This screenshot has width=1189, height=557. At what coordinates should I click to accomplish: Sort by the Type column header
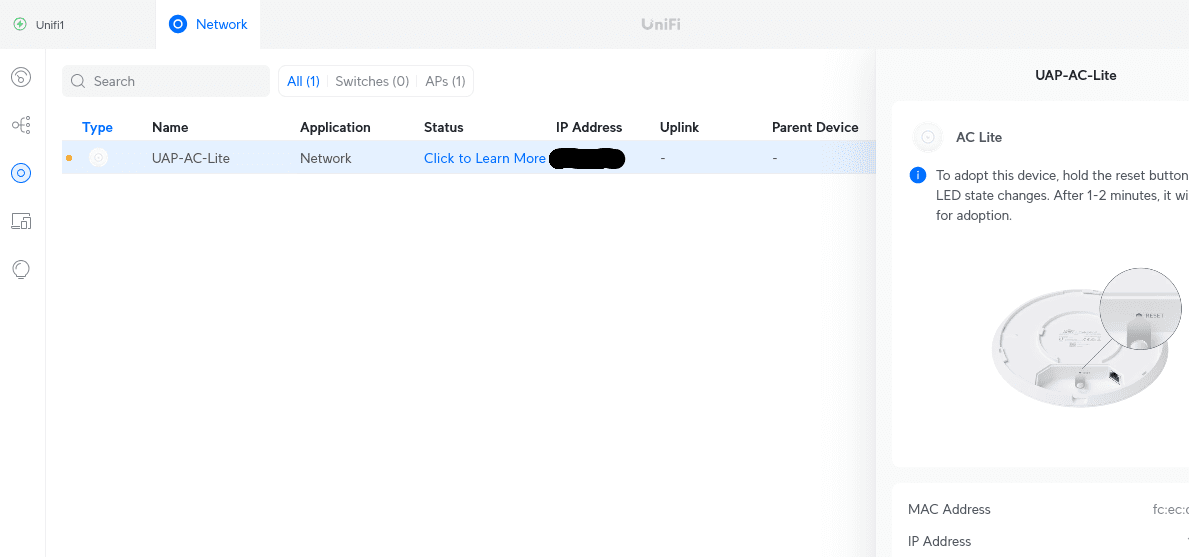(97, 127)
